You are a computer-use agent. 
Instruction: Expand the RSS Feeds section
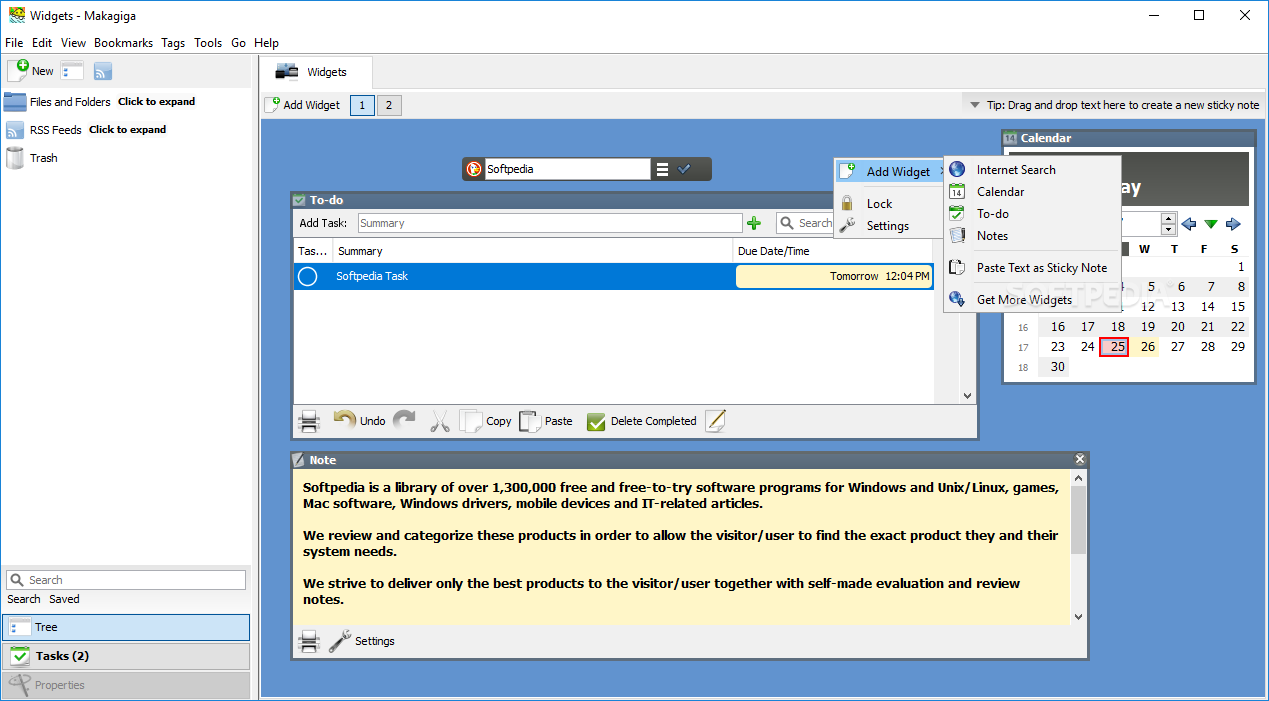tap(128, 130)
